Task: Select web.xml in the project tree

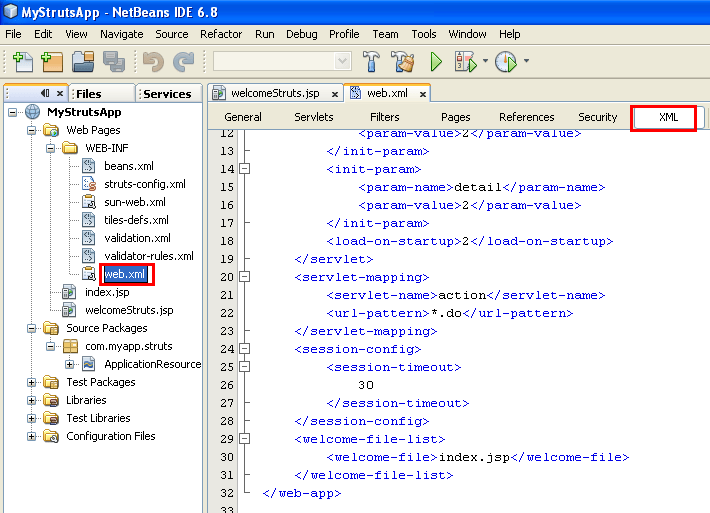Action: [x=125, y=274]
